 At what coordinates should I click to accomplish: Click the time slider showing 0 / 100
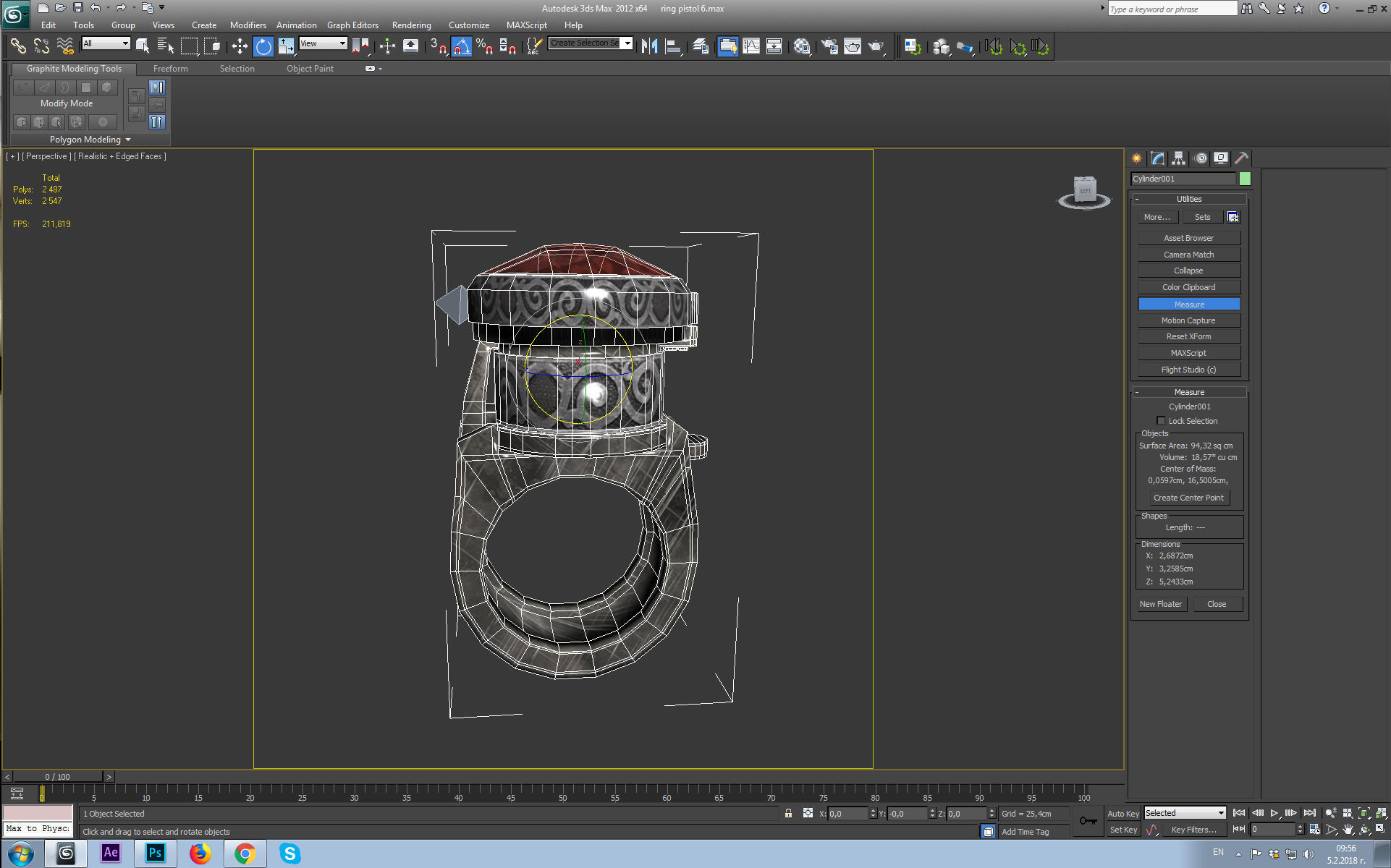[58, 777]
